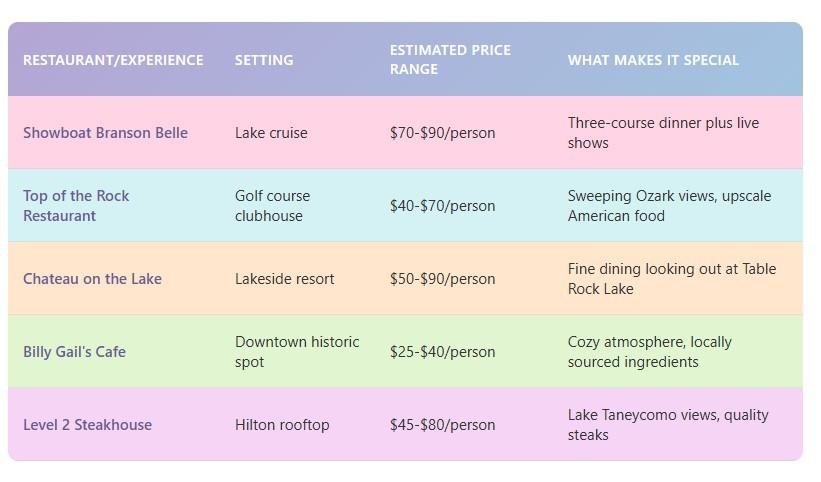The width and height of the screenshot is (821, 482).
Task: Click the Downtown historic spot cell
Action: (x=296, y=352)
